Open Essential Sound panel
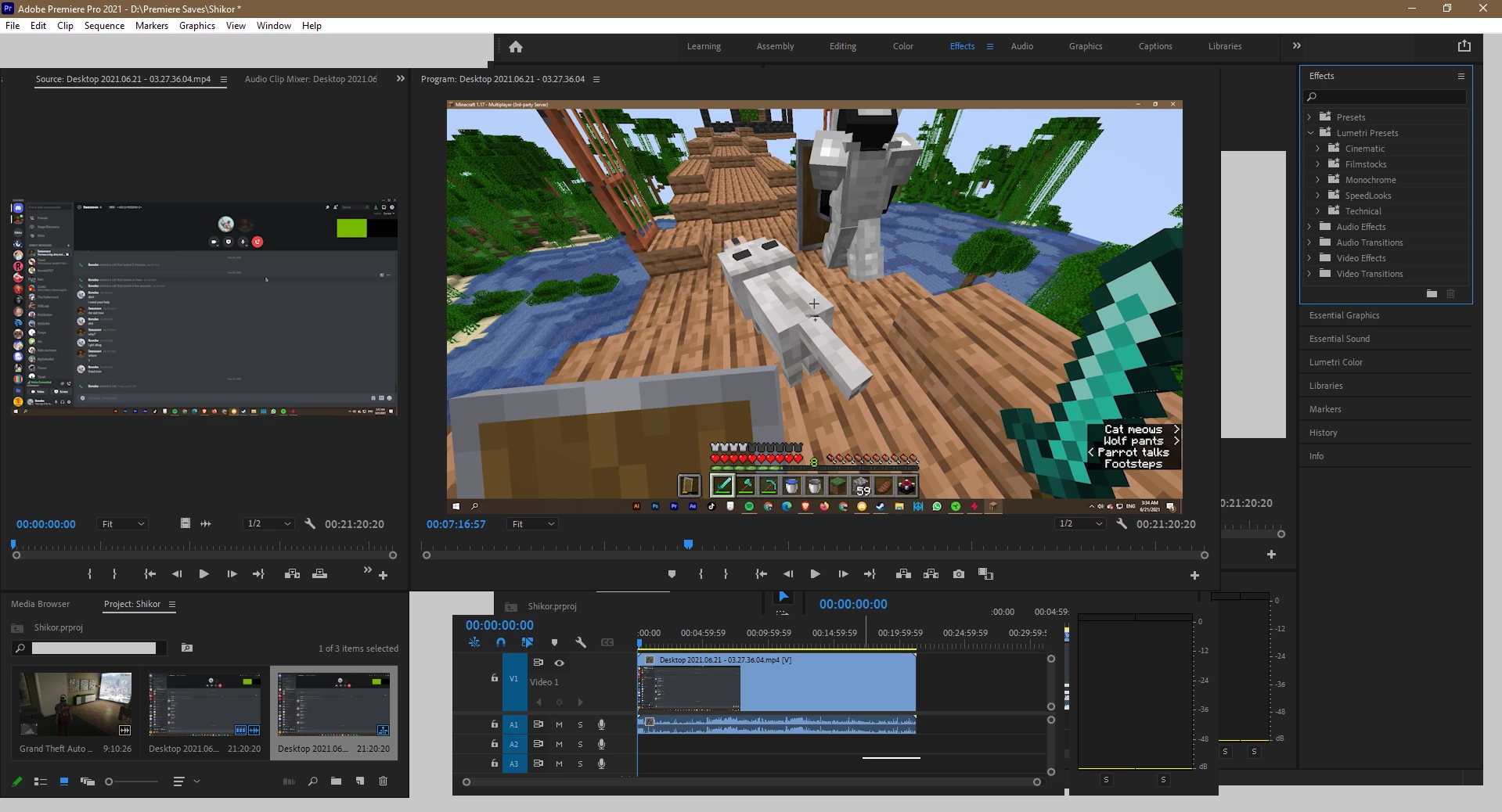The height and width of the screenshot is (812, 1502). coord(1339,339)
